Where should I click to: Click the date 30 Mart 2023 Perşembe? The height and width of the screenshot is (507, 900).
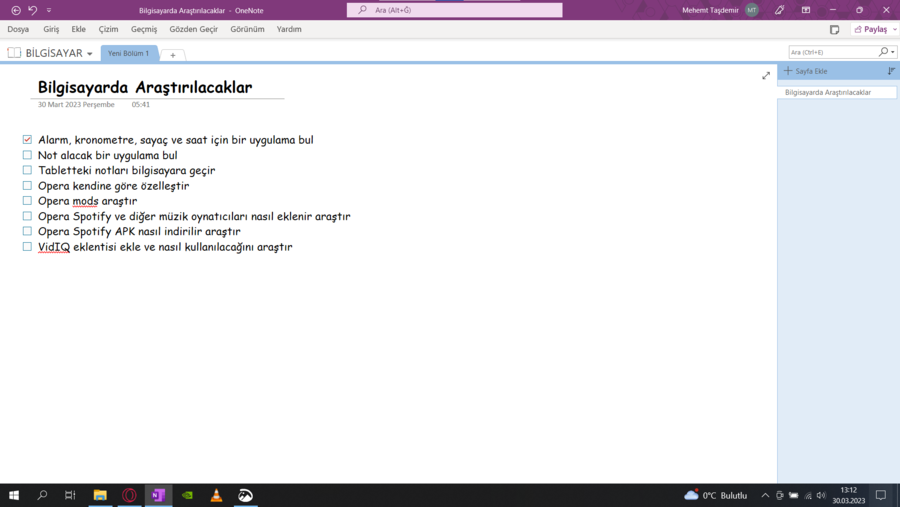point(76,105)
